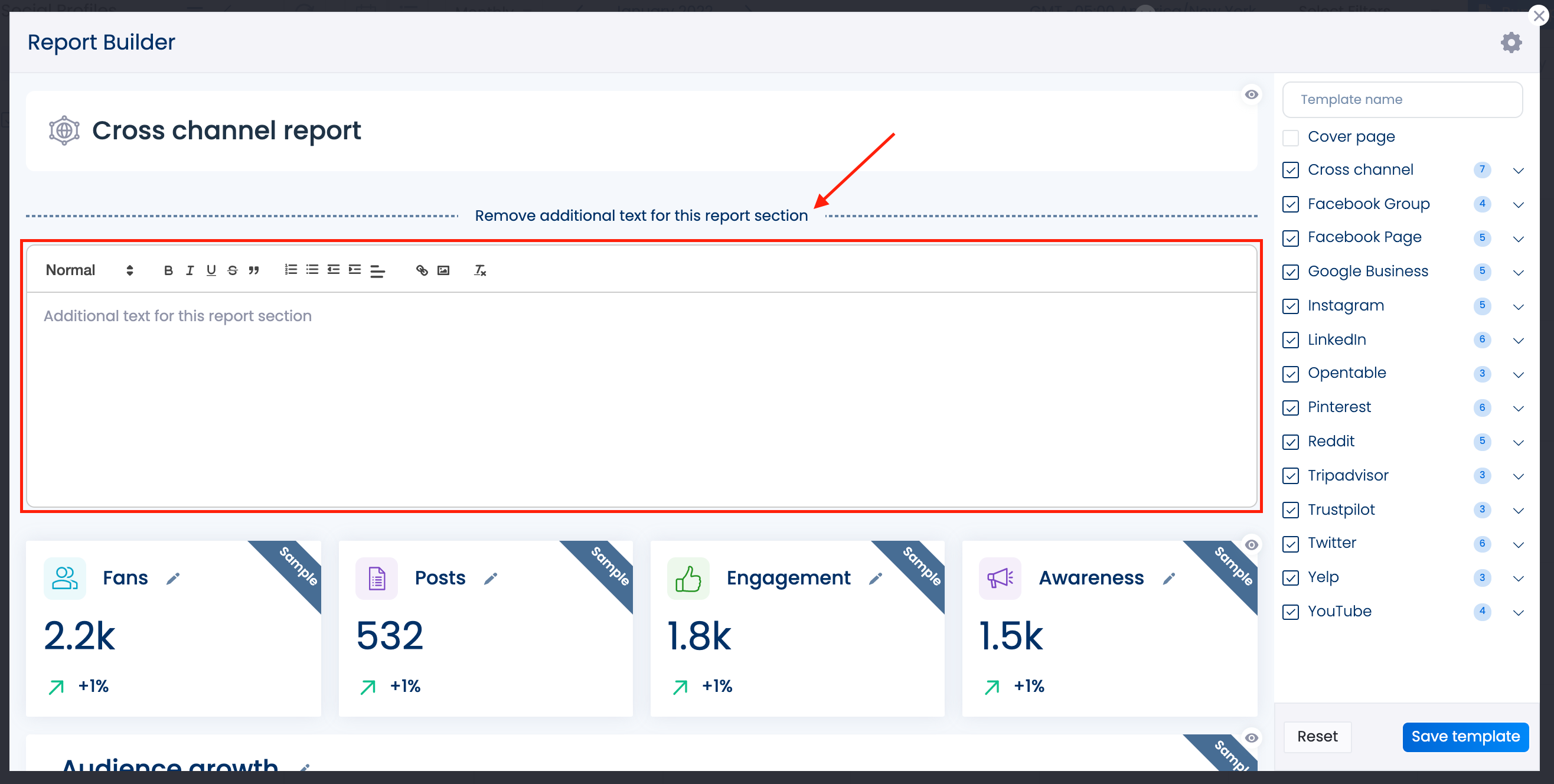Expand the Trustpilot section list

[1519, 510]
